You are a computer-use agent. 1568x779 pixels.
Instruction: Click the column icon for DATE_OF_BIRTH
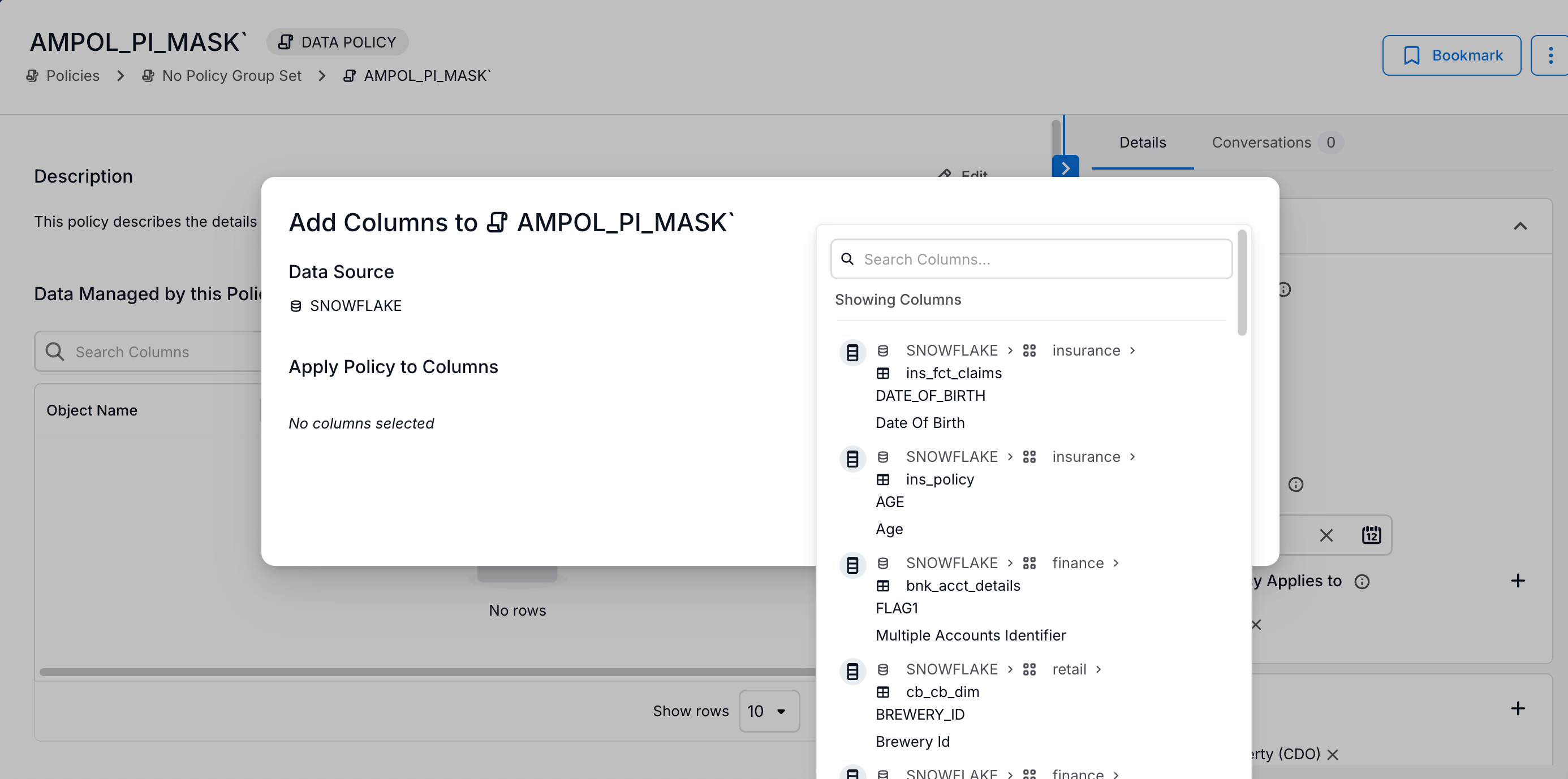coord(852,352)
